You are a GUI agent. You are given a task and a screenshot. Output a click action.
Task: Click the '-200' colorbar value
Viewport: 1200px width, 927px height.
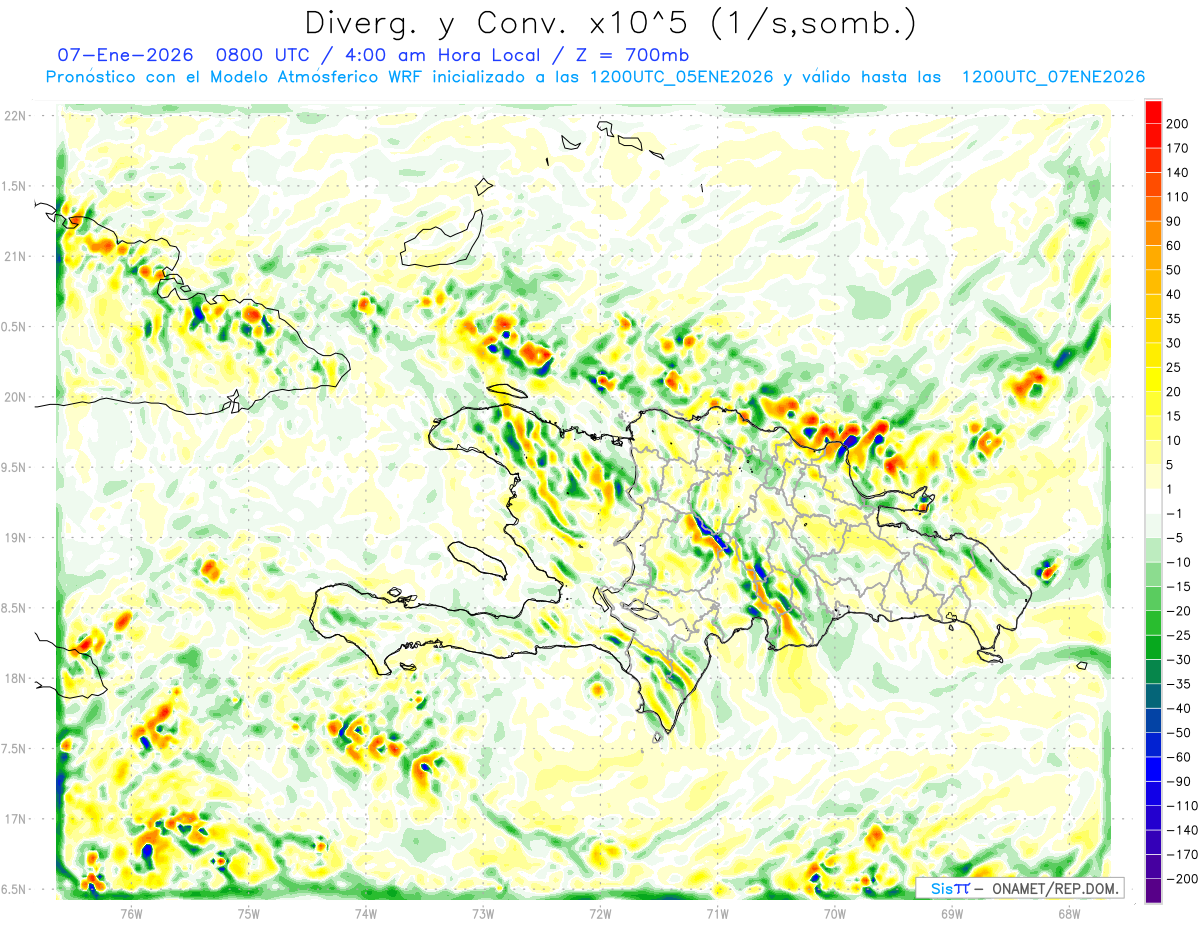coord(1182,879)
